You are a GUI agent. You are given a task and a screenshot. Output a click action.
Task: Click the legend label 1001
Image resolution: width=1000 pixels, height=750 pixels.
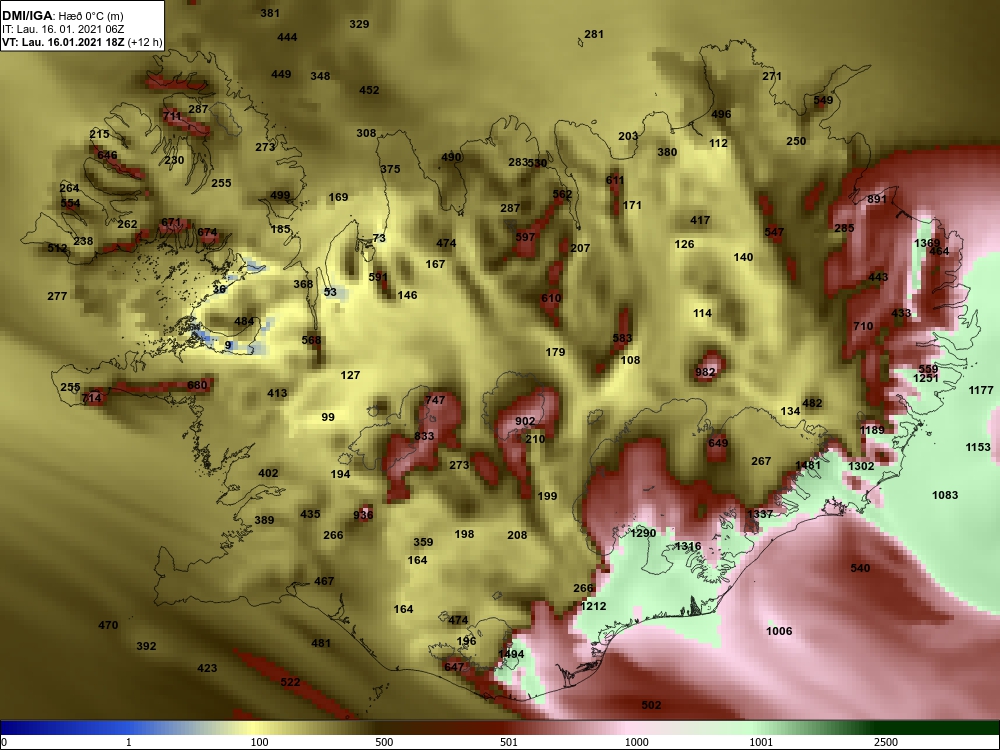761,742
